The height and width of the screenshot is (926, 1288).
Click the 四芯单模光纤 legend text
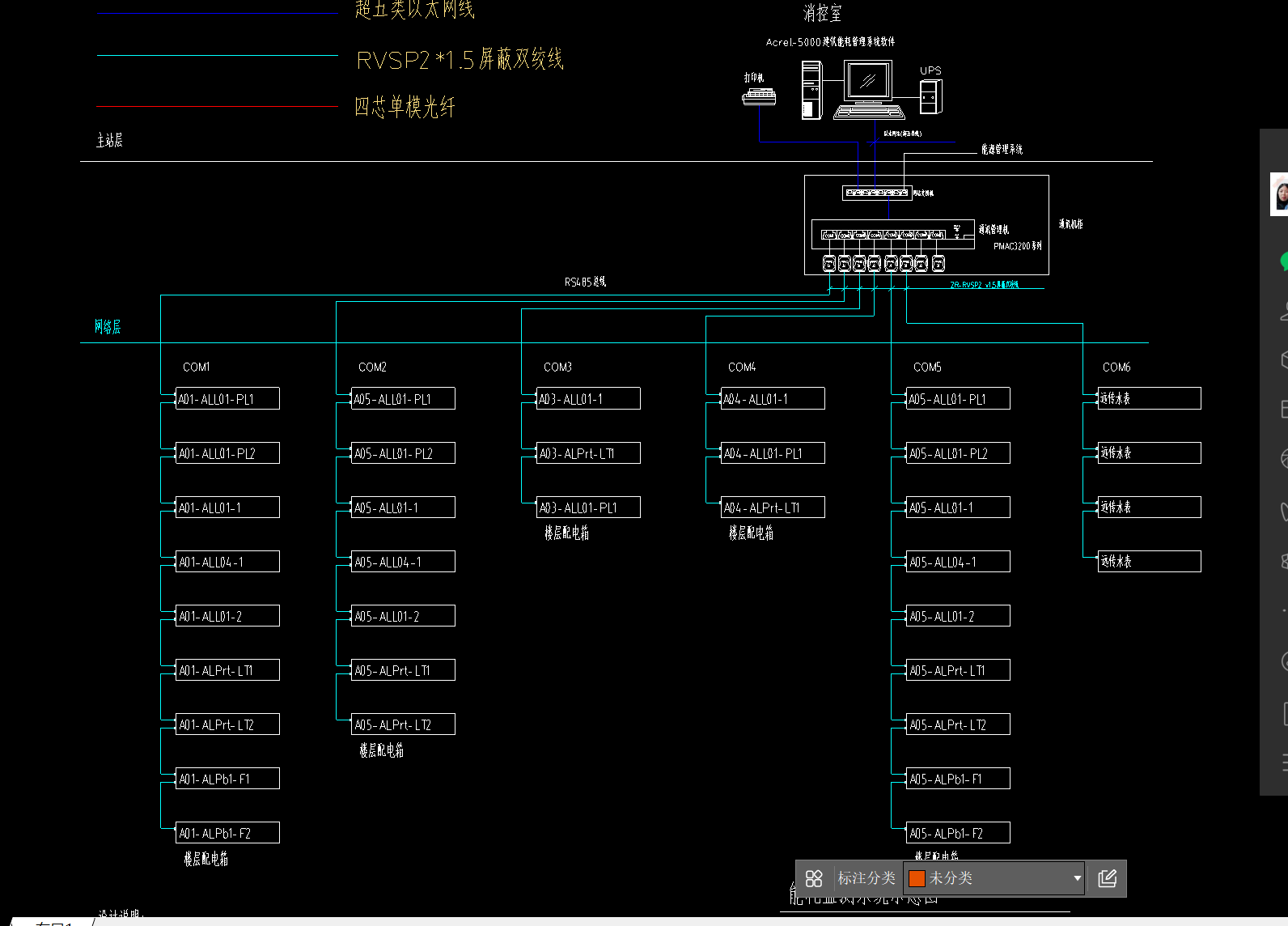click(x=405, y=107)
